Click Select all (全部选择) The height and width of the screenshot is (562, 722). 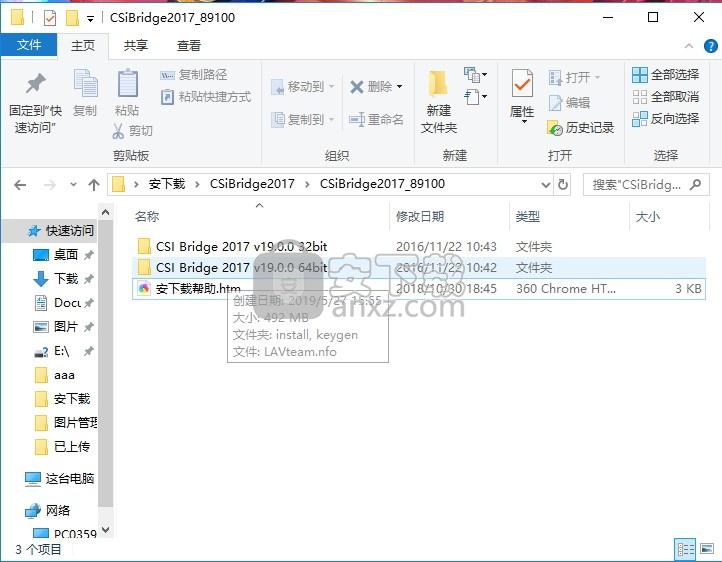[x=666, y=75]
